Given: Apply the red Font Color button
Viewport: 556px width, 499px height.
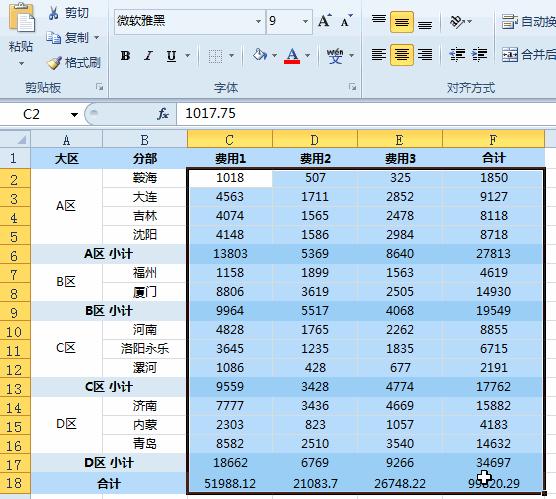Looking at the screenshot, I should (292, 56).
